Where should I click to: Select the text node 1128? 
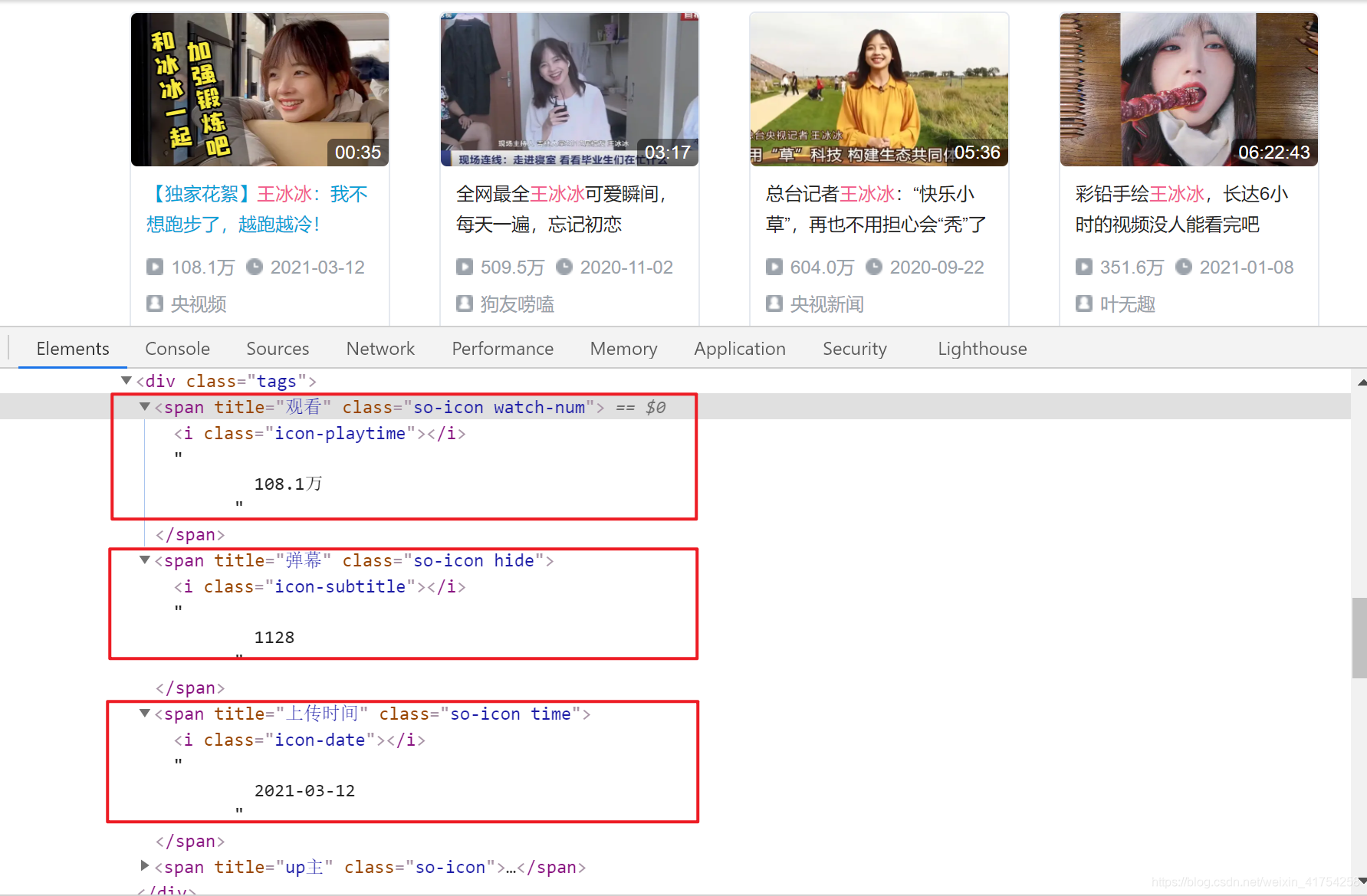tap(274, 638)
